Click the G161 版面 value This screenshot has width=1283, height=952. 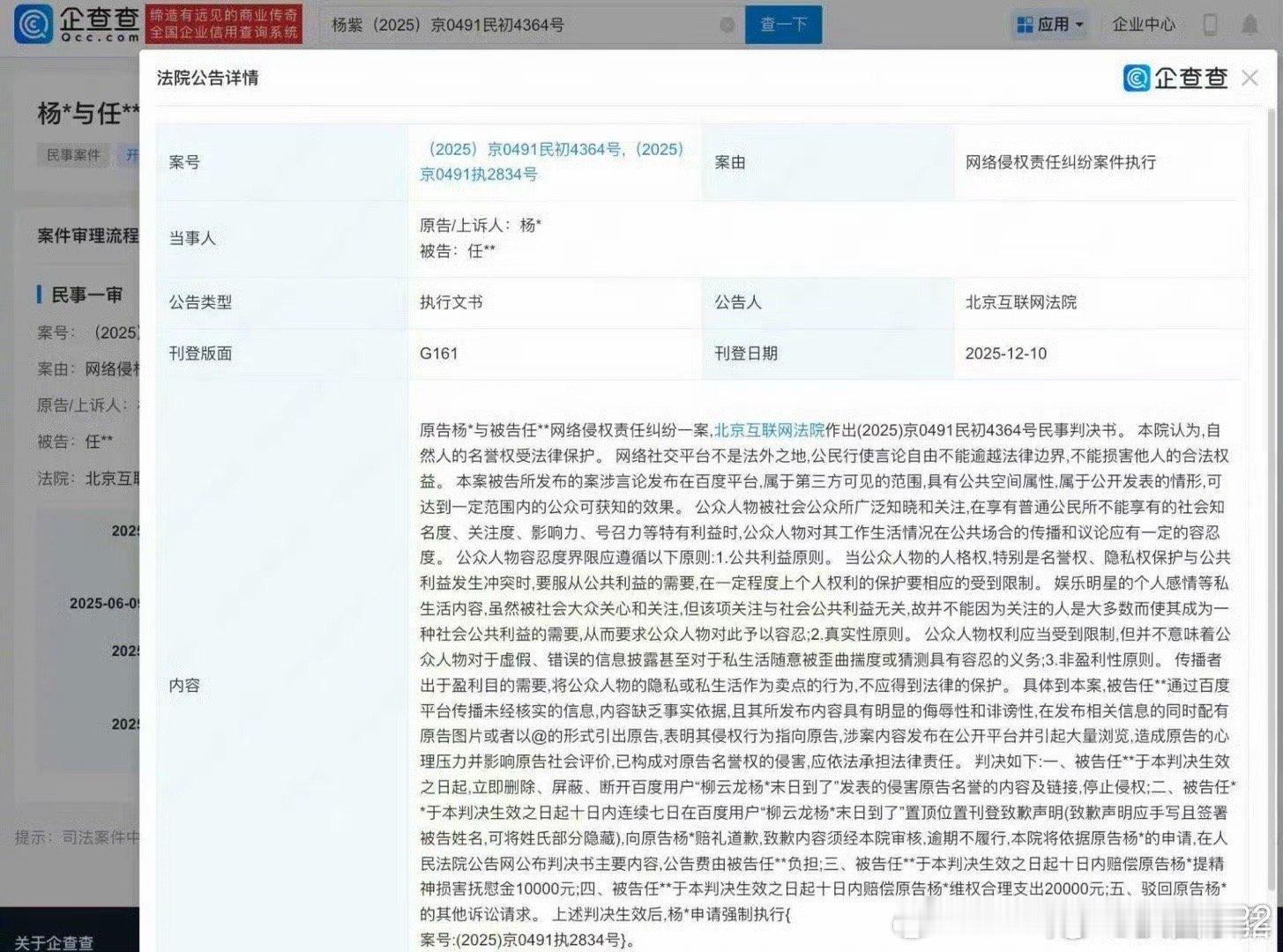coord(438,353)
